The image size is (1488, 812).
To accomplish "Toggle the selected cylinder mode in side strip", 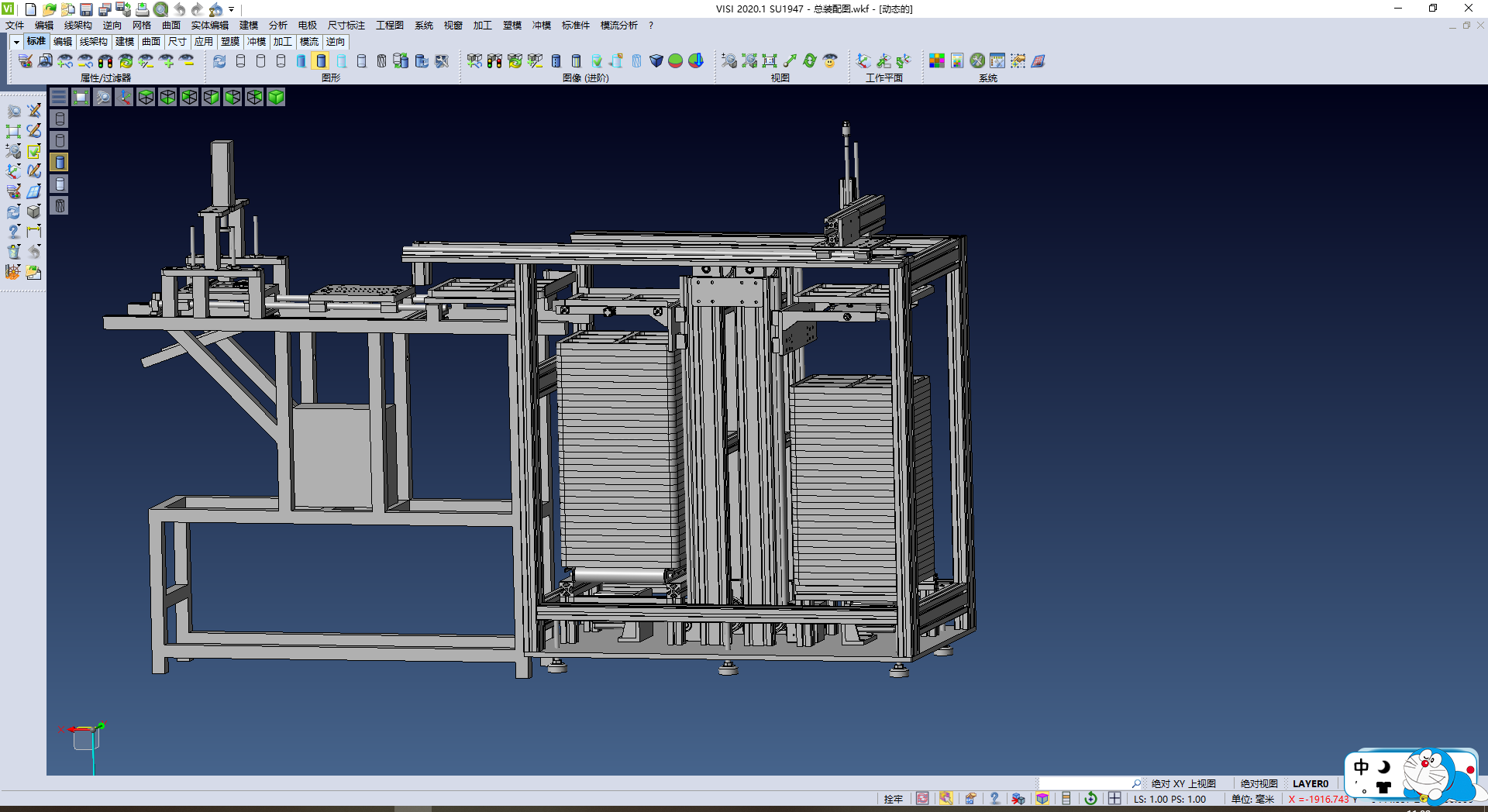I will click(60, 162).
